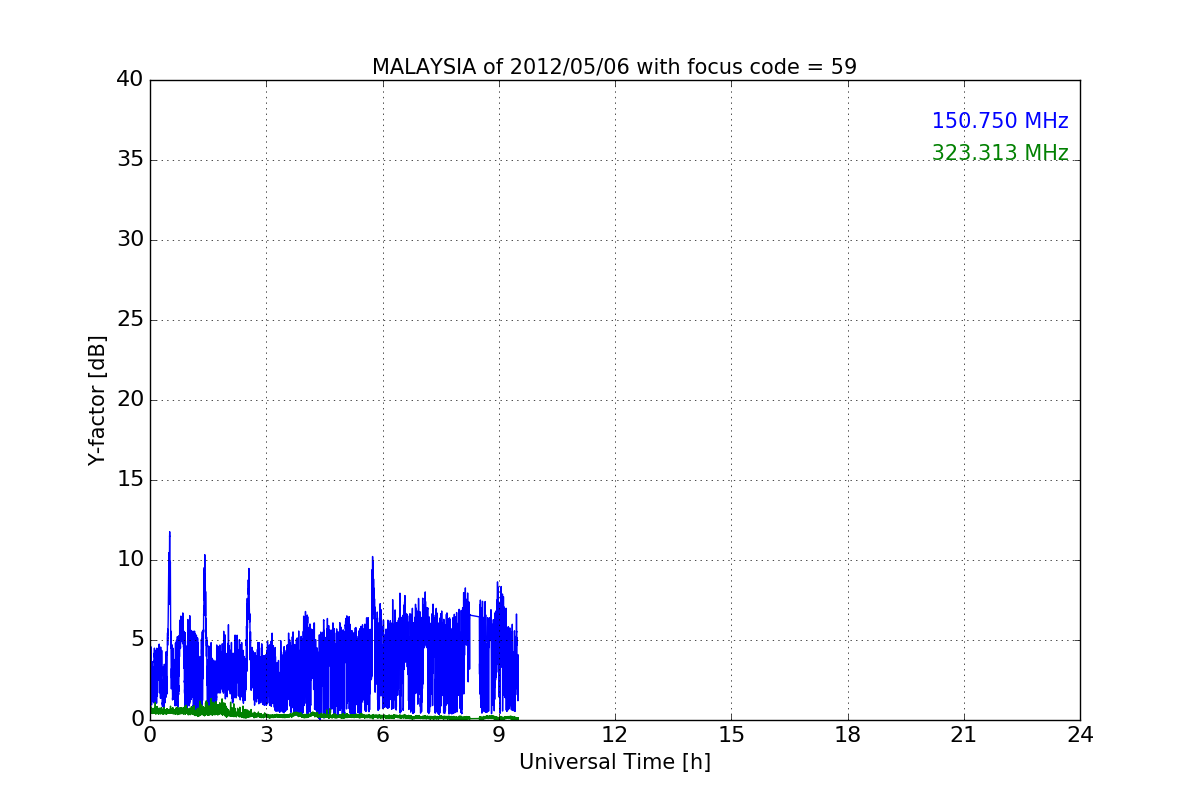Click the y-axis tick label 10
The image size is (1200, 800).
pyautogui.click(x=130, y=560)
